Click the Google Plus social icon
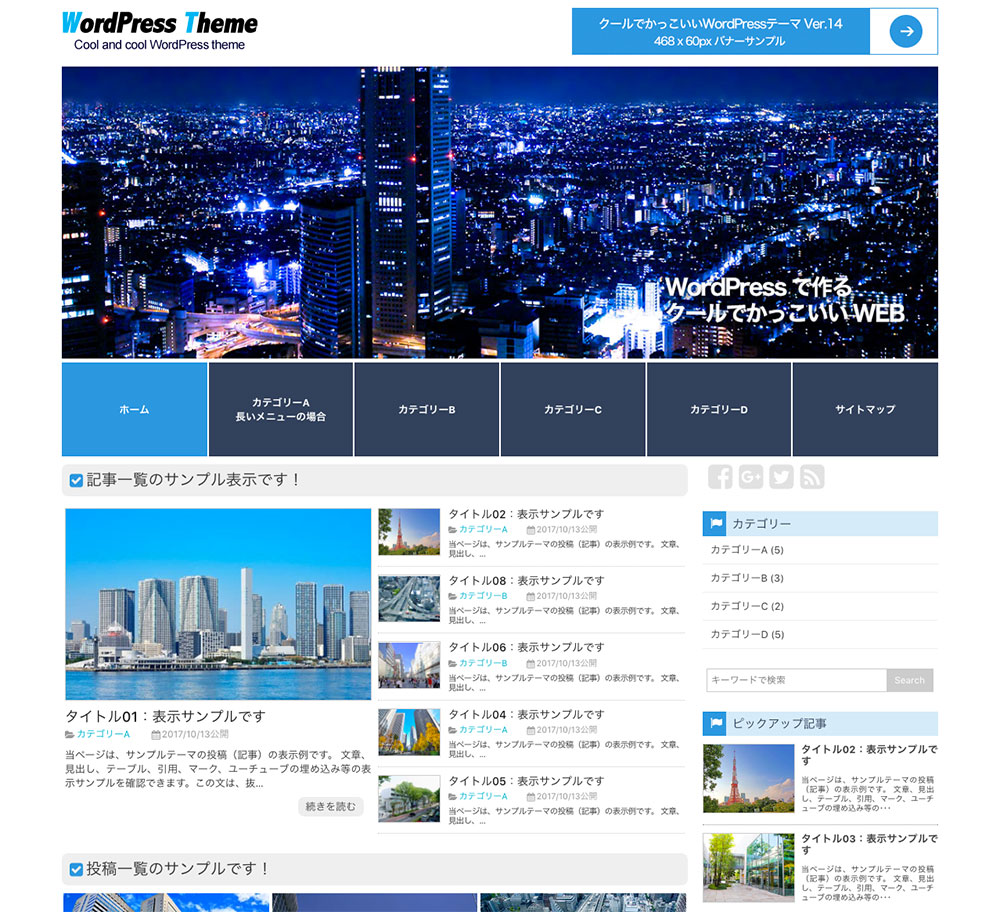Screen dimensions: 1000x912 pos(751,476)
